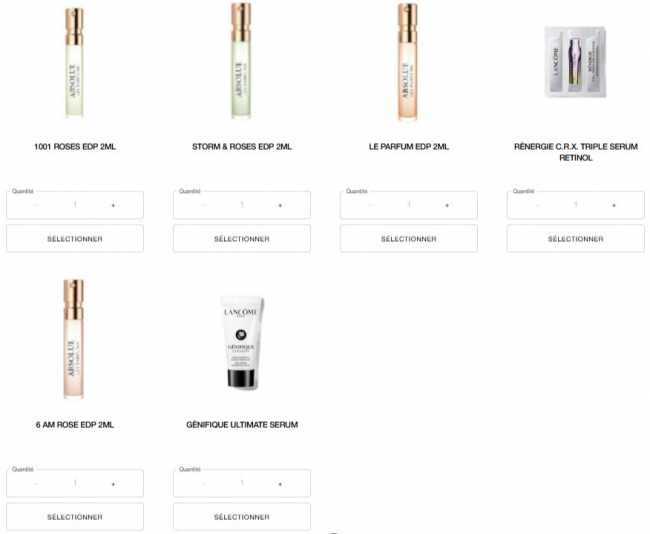Click quantity value field for Storm & Roses
This screenshot has width=650, height=534.
(x=242, y=205)
